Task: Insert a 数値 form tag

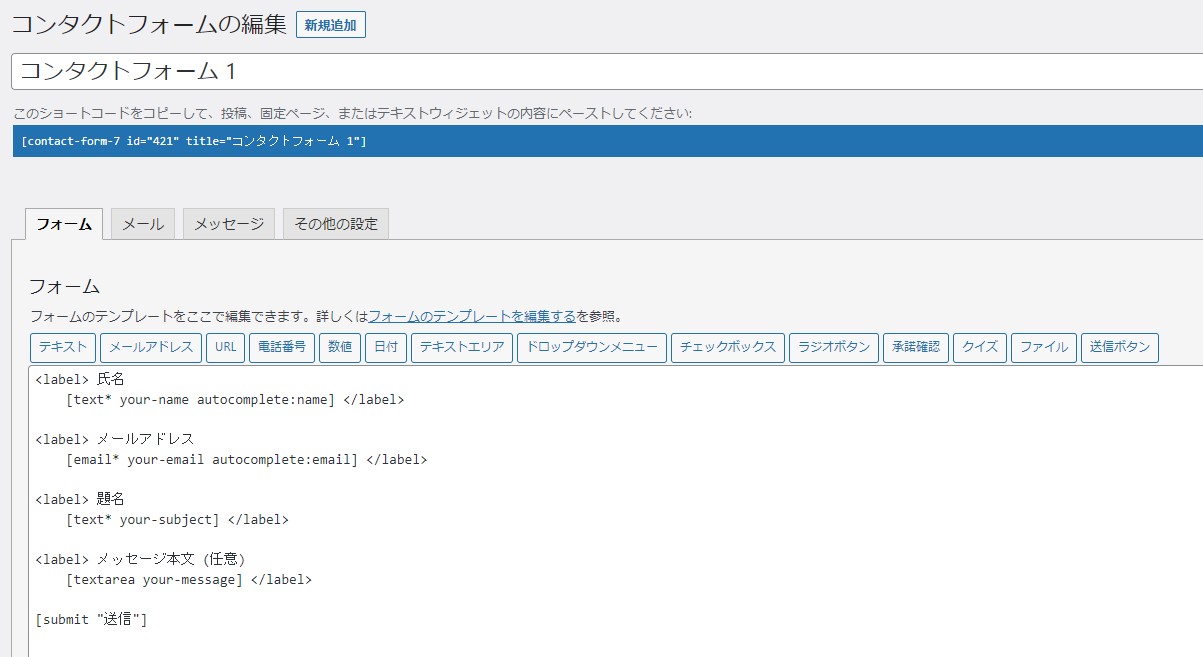Action: (340, 347)
